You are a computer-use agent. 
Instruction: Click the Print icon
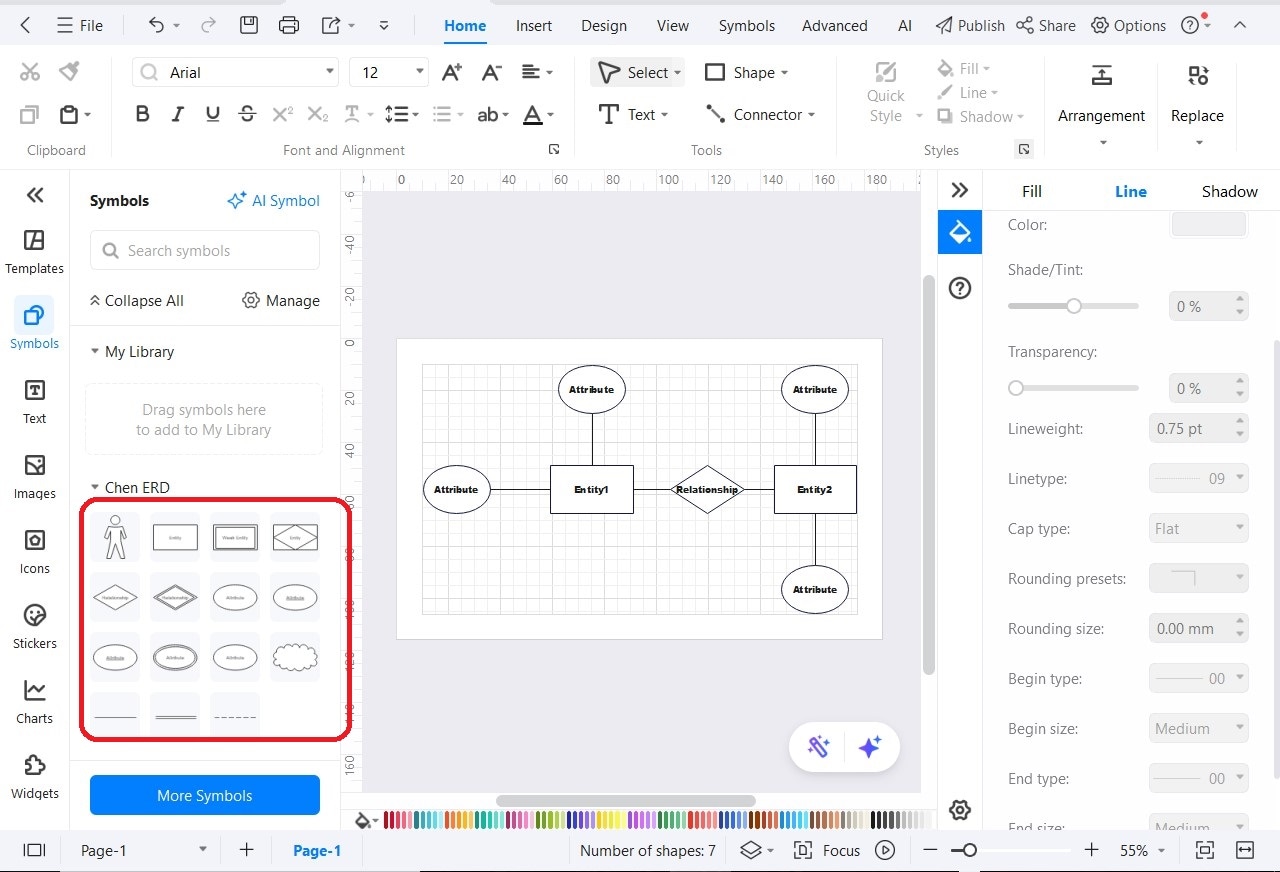click(x=289, y=25)
